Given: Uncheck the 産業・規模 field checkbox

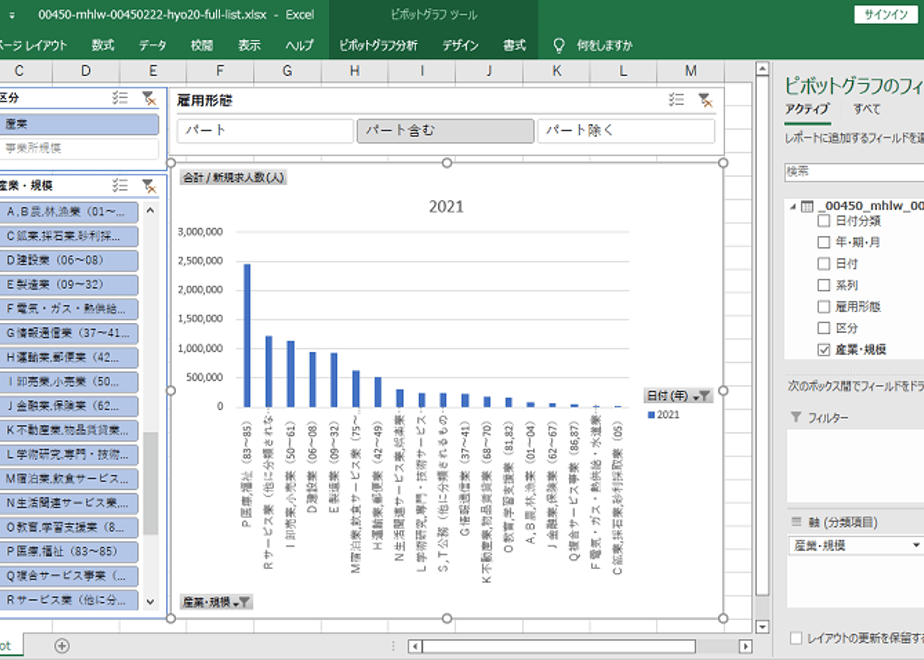Looking at the screenshot, I should point(824,349).
